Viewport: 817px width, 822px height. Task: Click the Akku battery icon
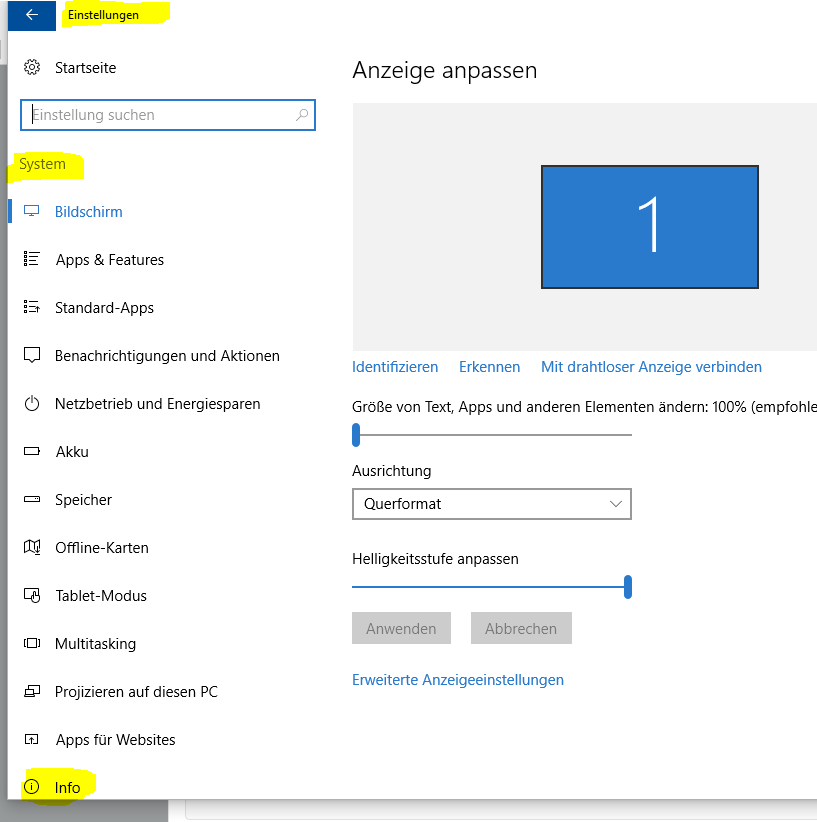[x=32, y=451]
